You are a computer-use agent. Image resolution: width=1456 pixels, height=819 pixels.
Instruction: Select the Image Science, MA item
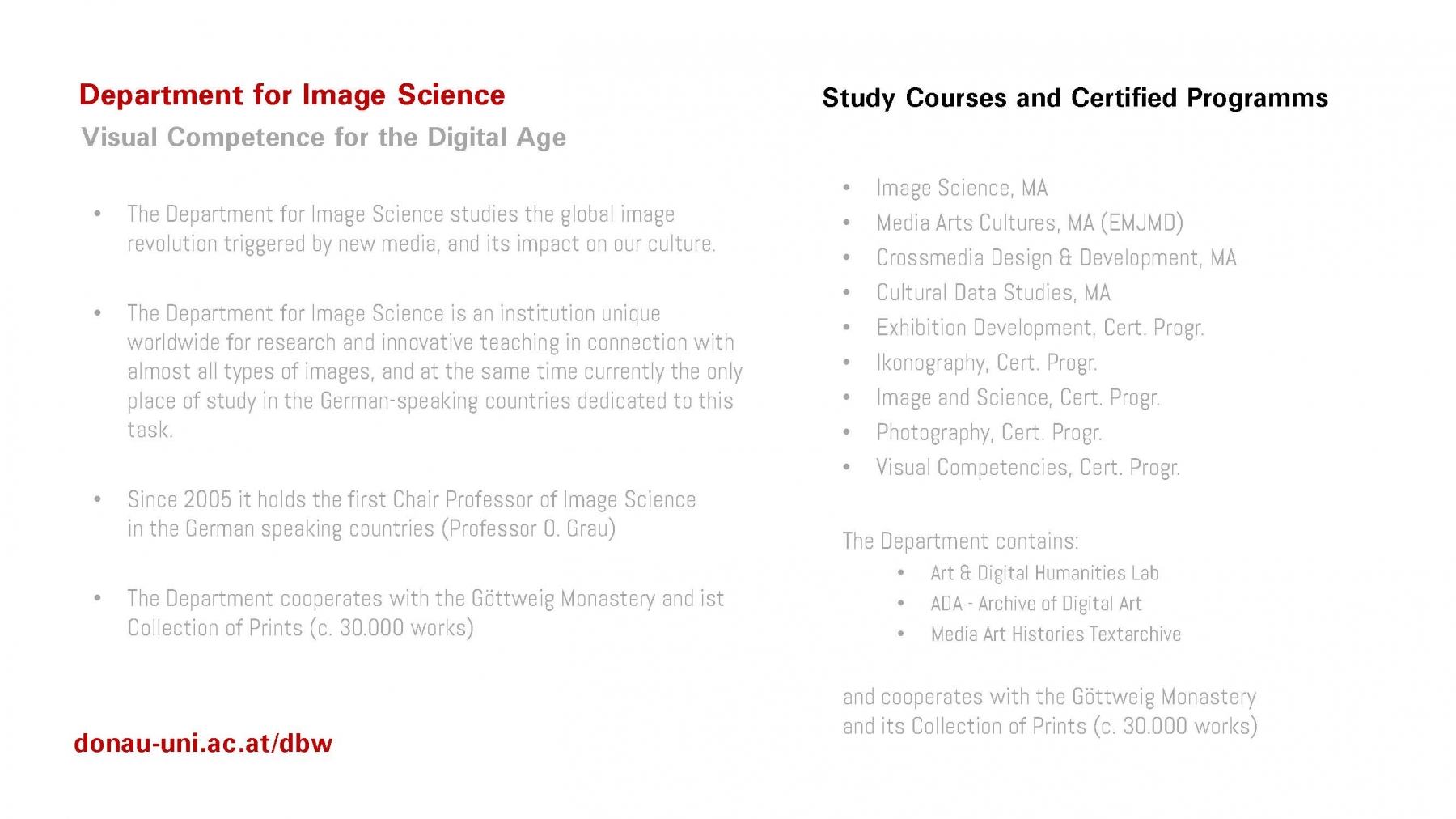click(962, 188)
